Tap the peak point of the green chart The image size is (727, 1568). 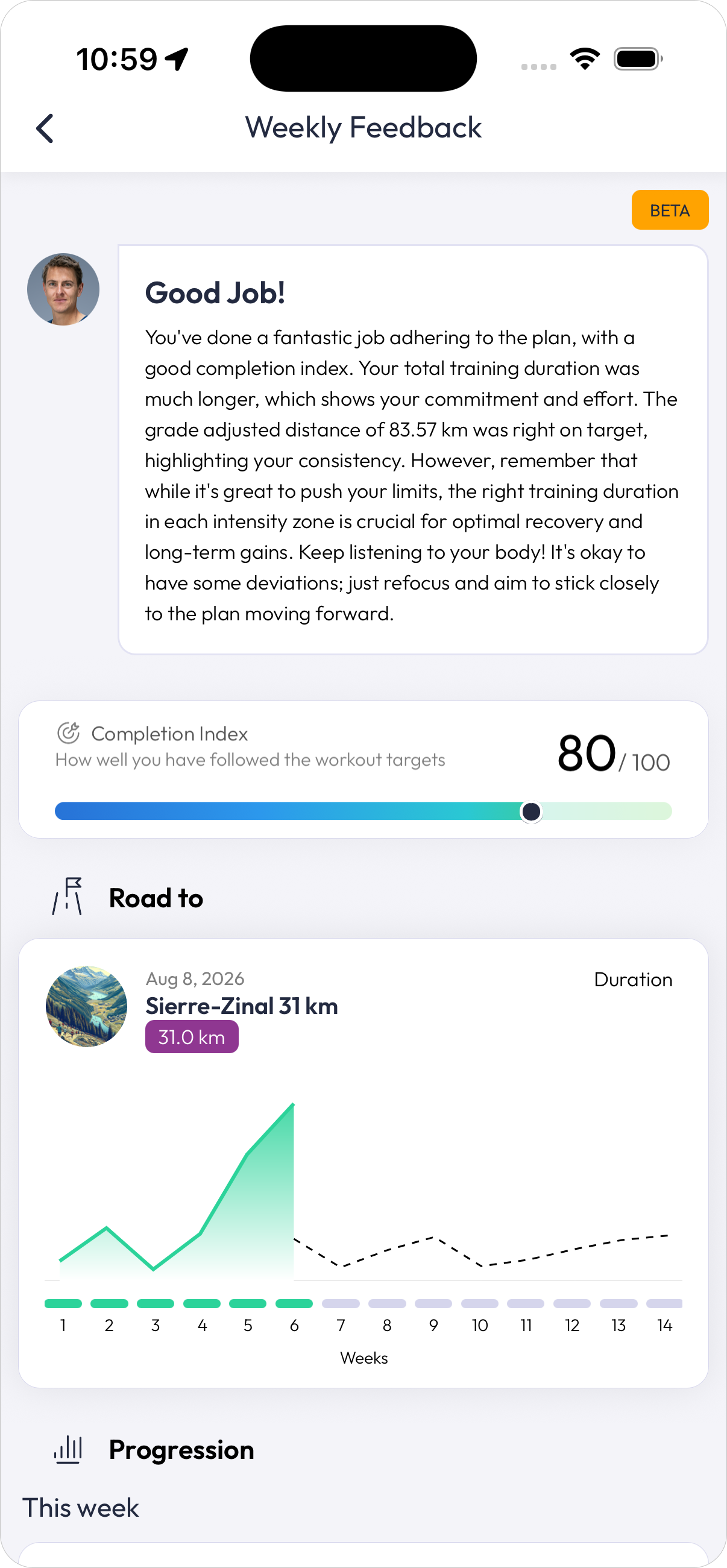point(293,1104)
